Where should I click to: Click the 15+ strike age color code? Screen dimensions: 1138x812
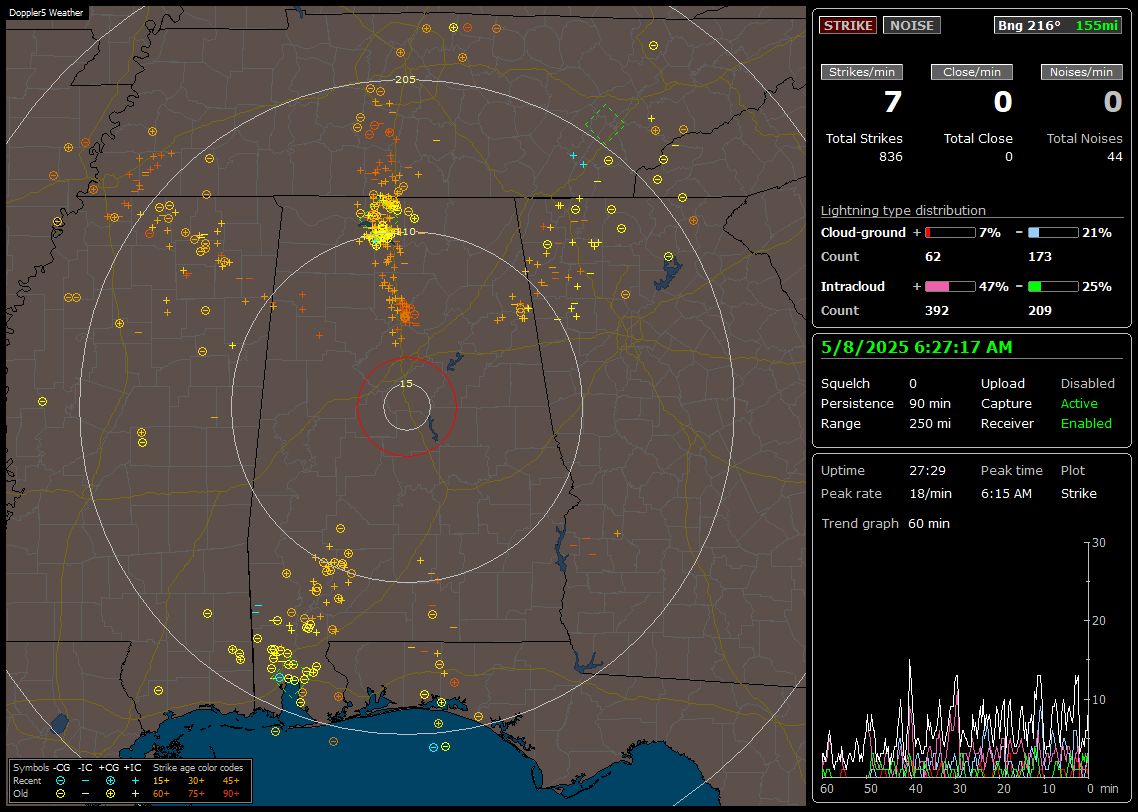161,781
